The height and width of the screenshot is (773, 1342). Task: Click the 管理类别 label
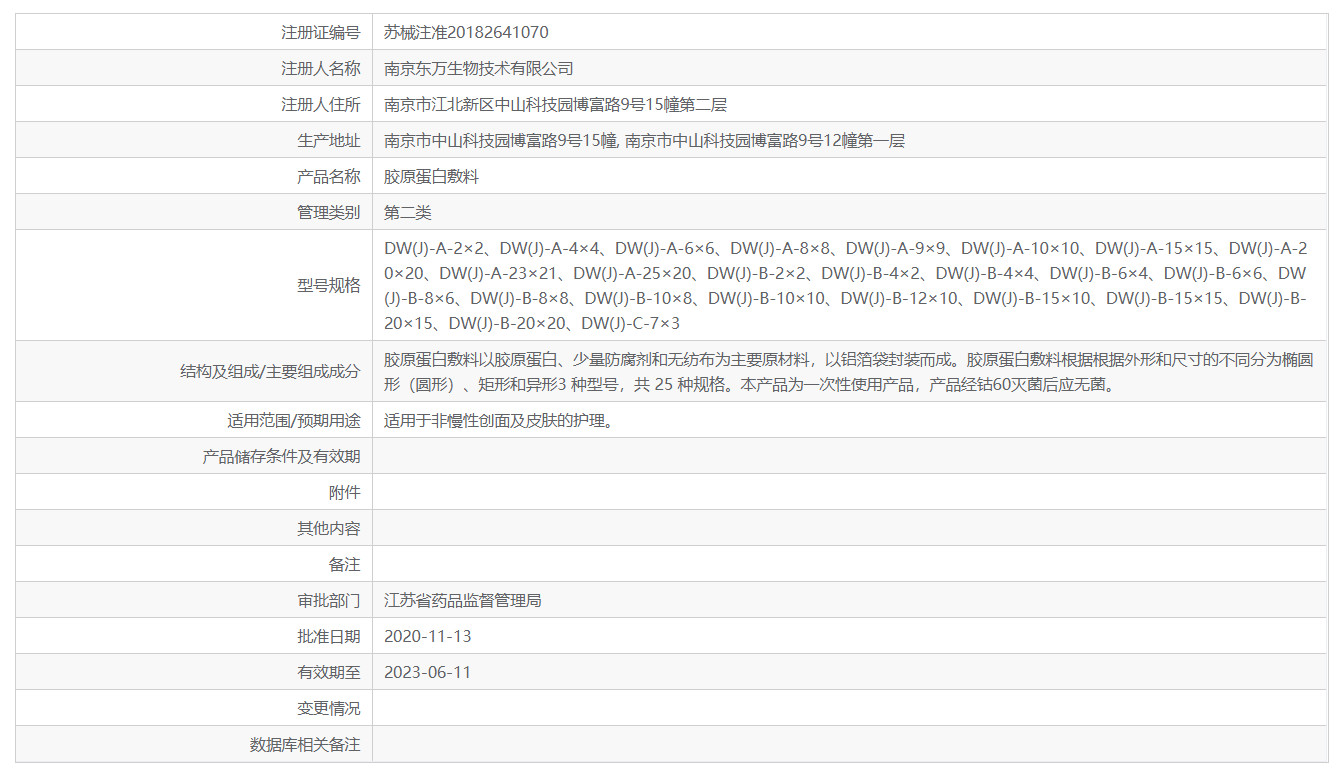point(328,212)
